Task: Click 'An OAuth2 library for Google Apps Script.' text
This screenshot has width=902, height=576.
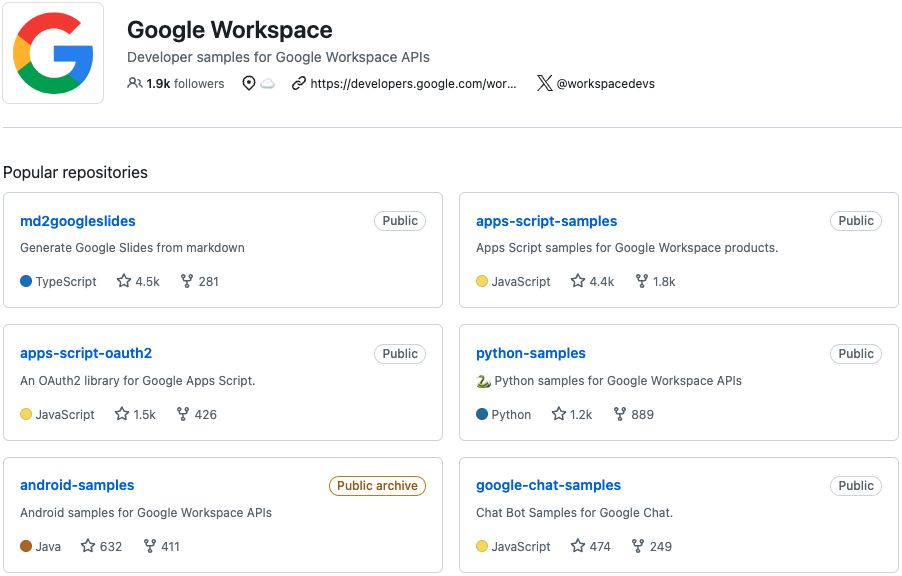Action: 137,380
